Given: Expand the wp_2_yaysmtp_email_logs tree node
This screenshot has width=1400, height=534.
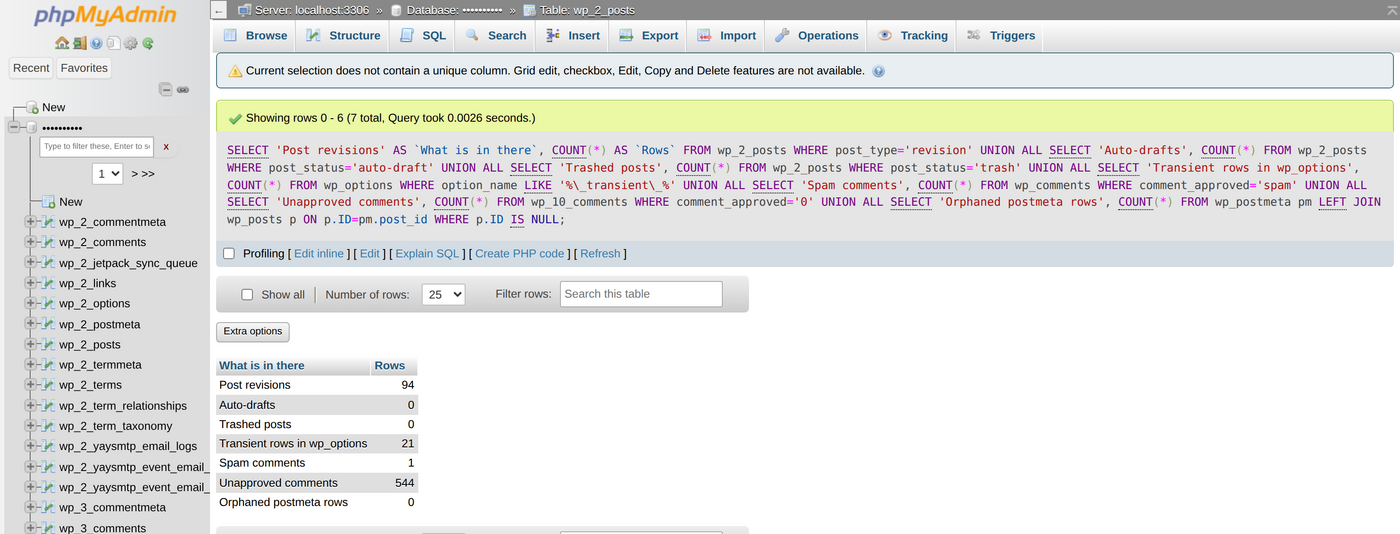Looking at the screenshot, I should pyautogui.click(x=30, y=446).
